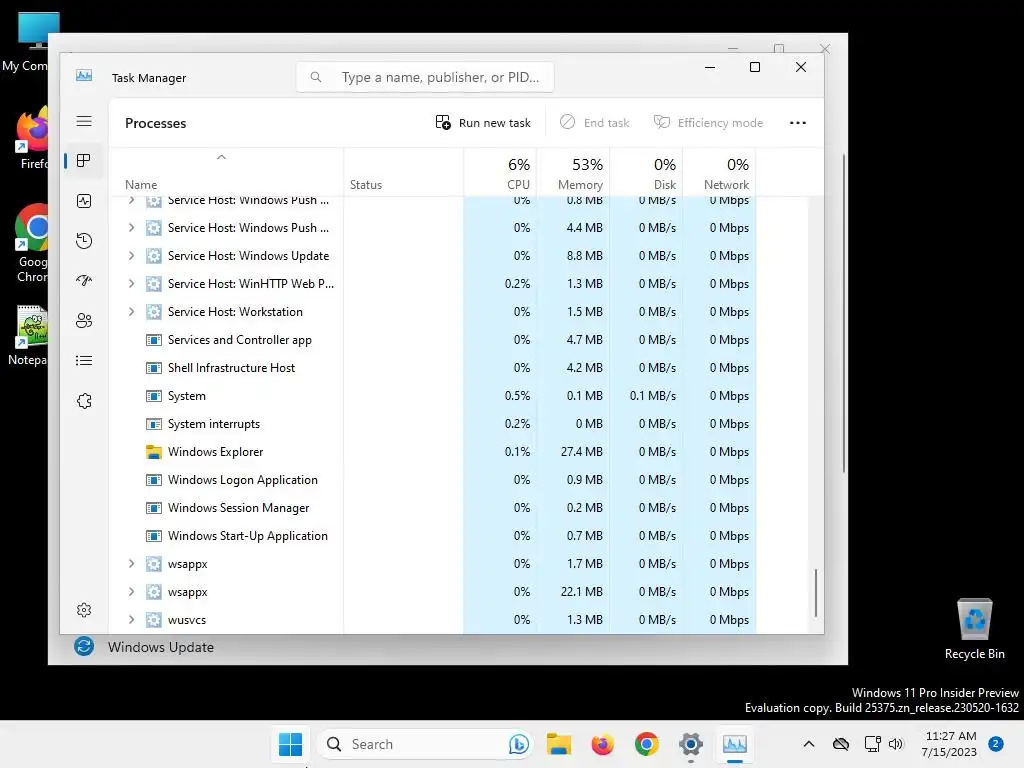Select the System interrupts row
The width and height of the screenshot is (1024, 768).
(x=433, y=424)
